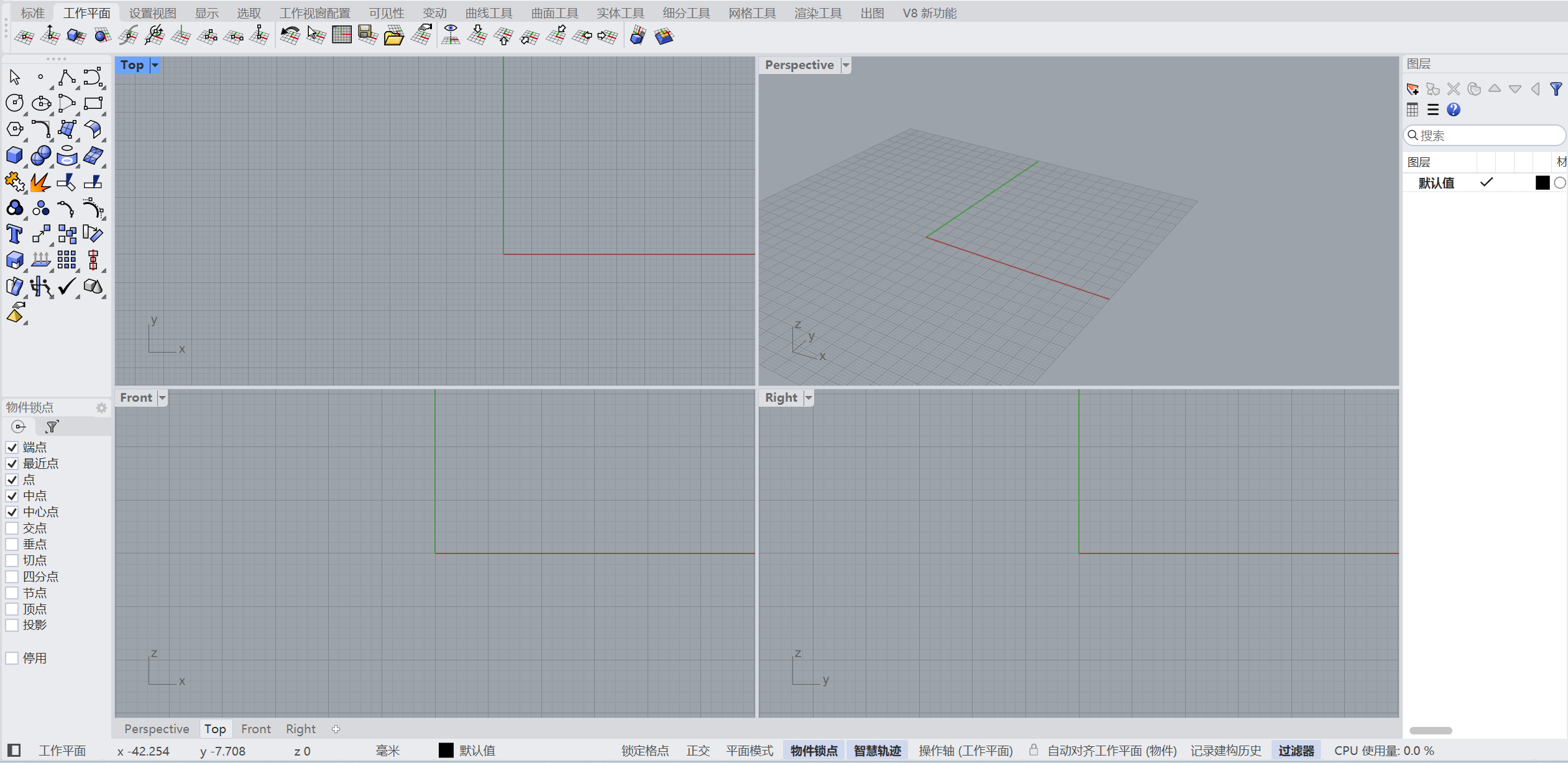Screen dimensions: 1568x763
Task: Open the 细分工具 toolbar tab
Action: [686, 13]
